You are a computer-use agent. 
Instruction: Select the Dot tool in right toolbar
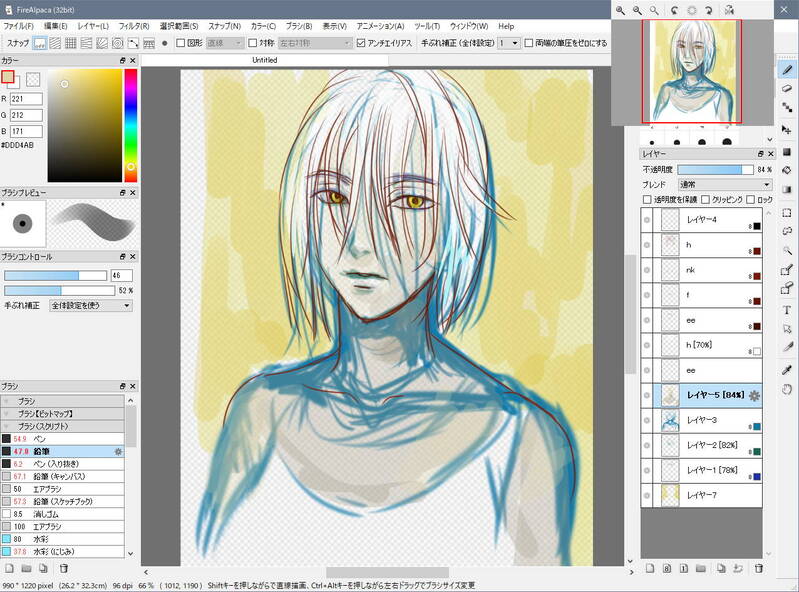pos(787,107)
